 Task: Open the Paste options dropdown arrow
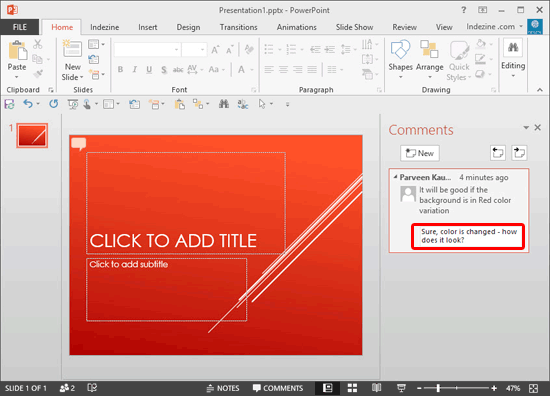pyautogui.click(x=16, y=77)
